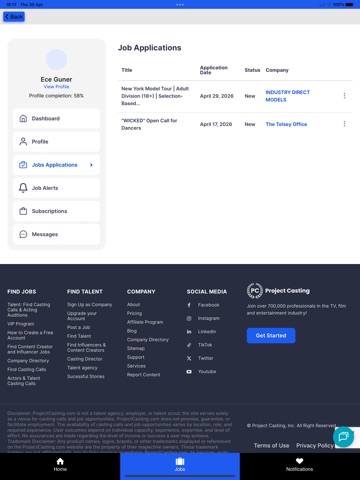Click Terms of Use link
Viewport: 360px width, 480px height.
271,446
